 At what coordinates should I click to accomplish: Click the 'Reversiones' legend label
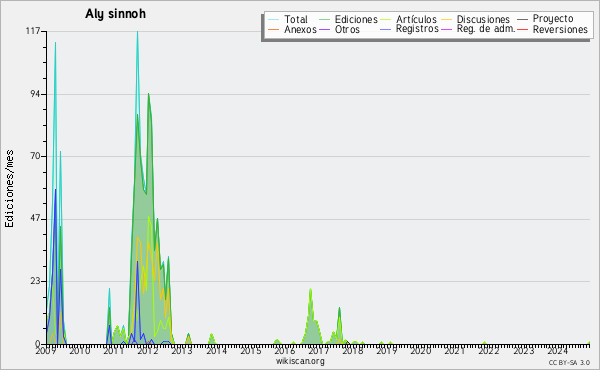[560, 29]
